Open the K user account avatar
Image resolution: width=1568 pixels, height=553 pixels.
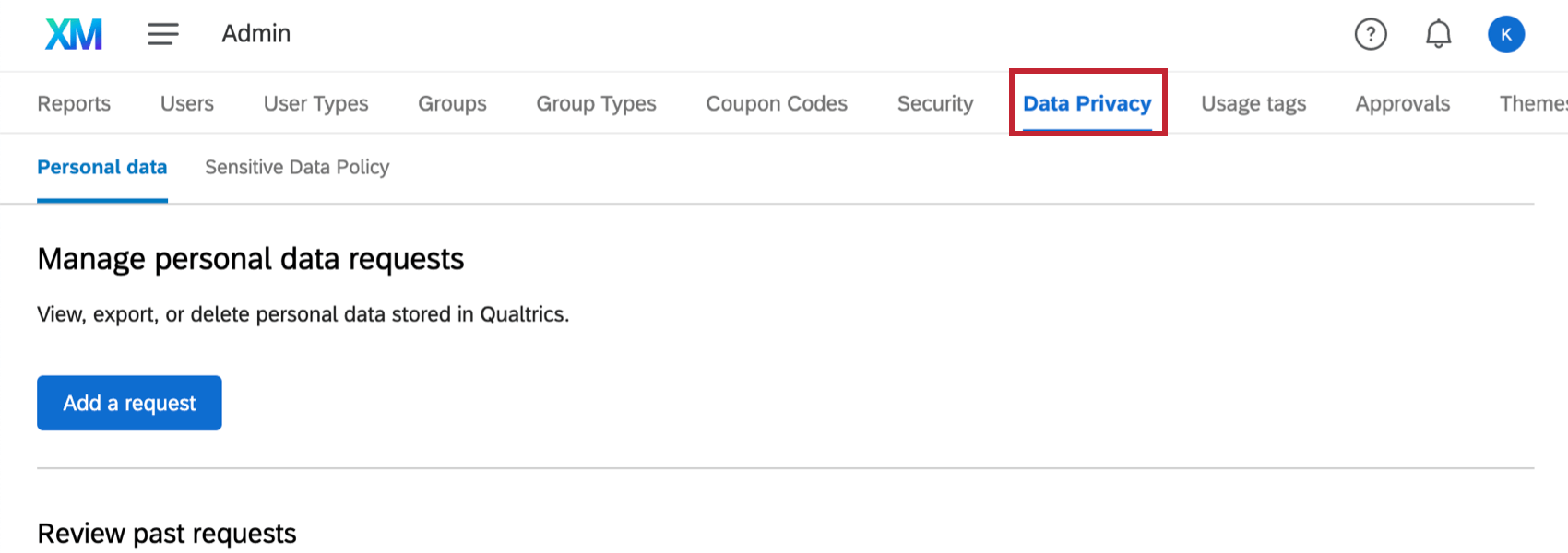tap(1505, 34)
